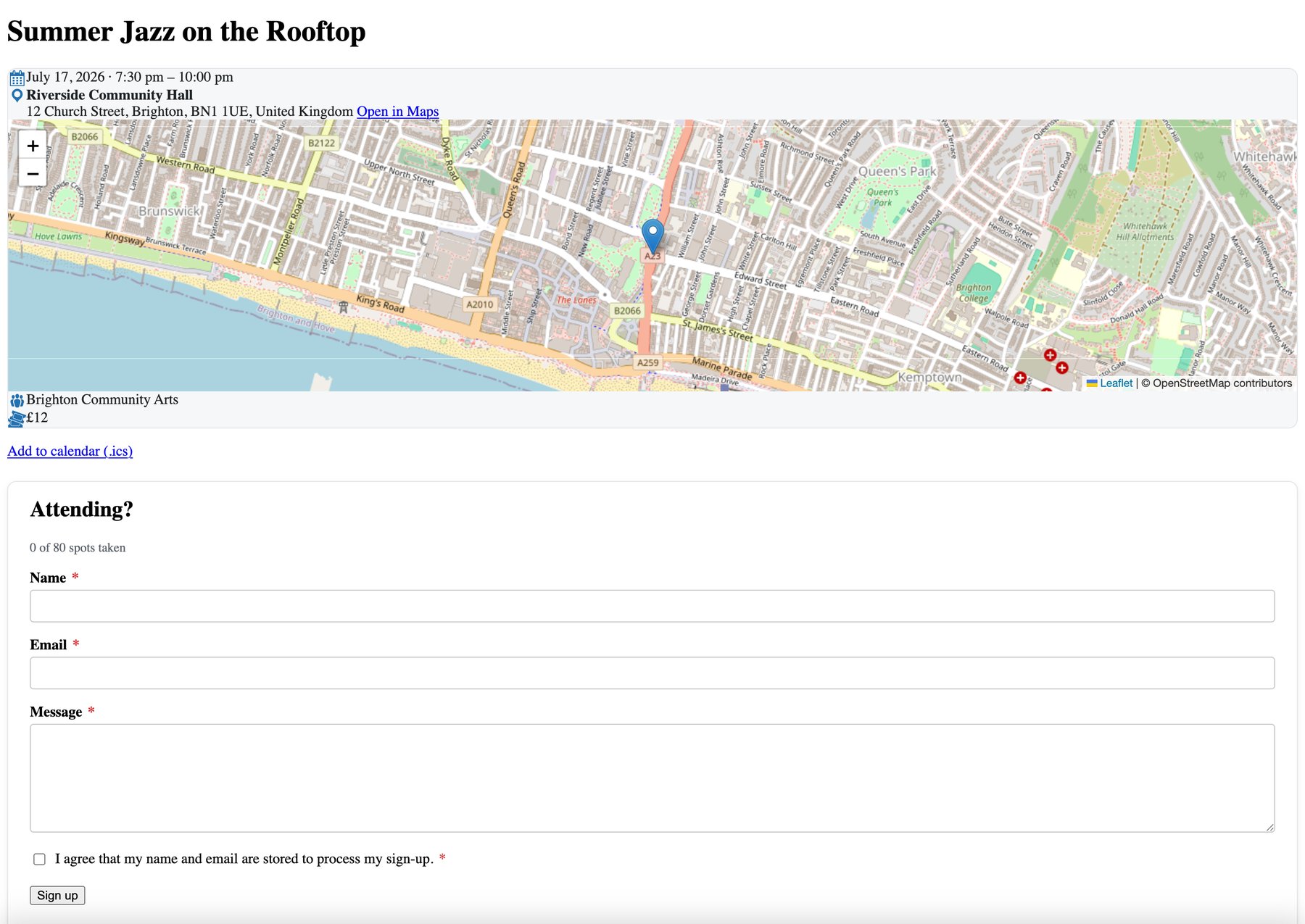Click the organizer group icon
Image resolution: width=1305 pixels, height=924 pixels.
(x=17, y=400)
